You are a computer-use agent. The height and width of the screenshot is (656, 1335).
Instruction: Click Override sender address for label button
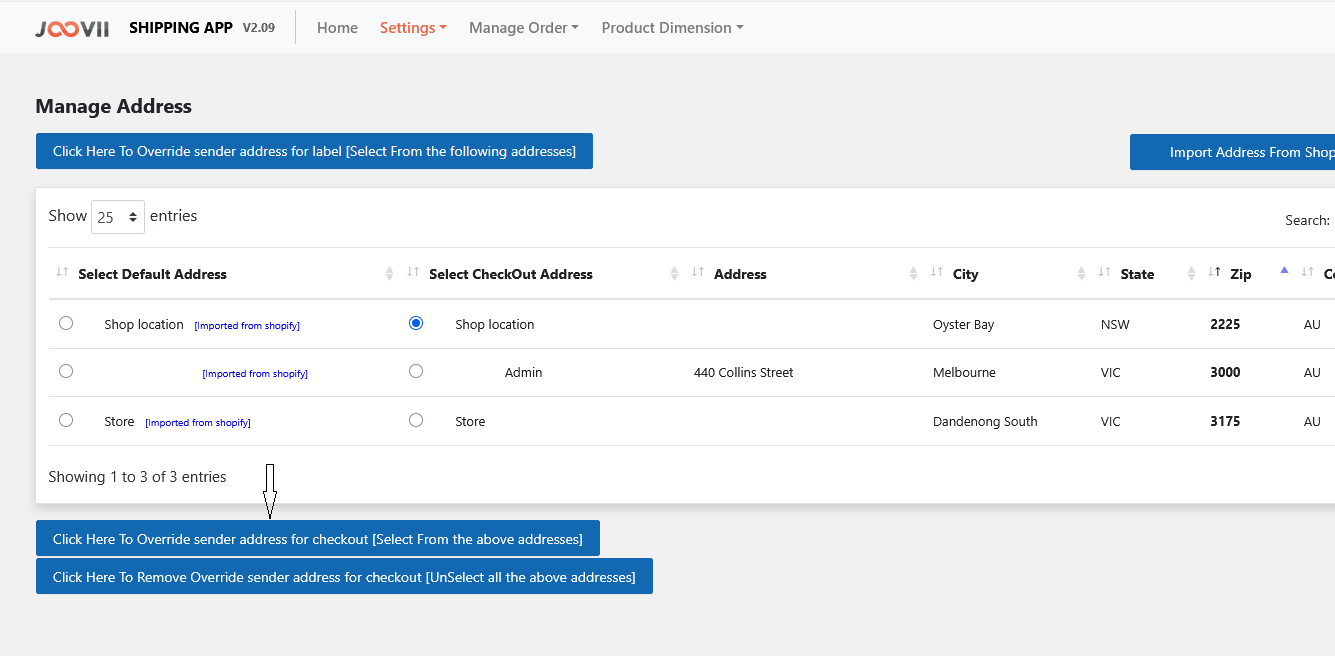[x=314, y=151]
